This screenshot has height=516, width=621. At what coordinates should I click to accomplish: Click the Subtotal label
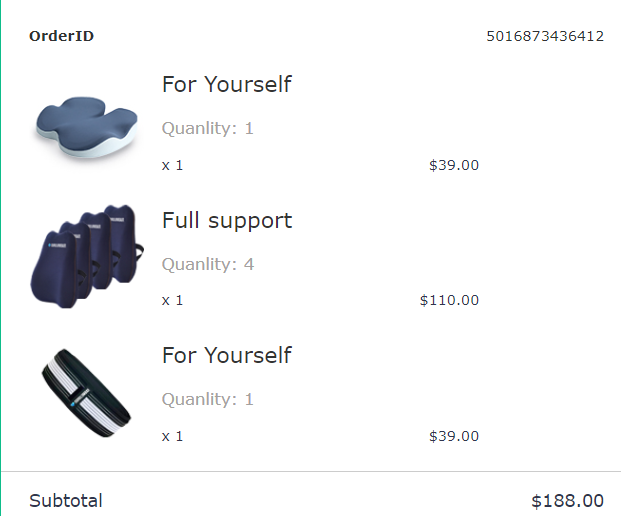[x=66, y=501]
